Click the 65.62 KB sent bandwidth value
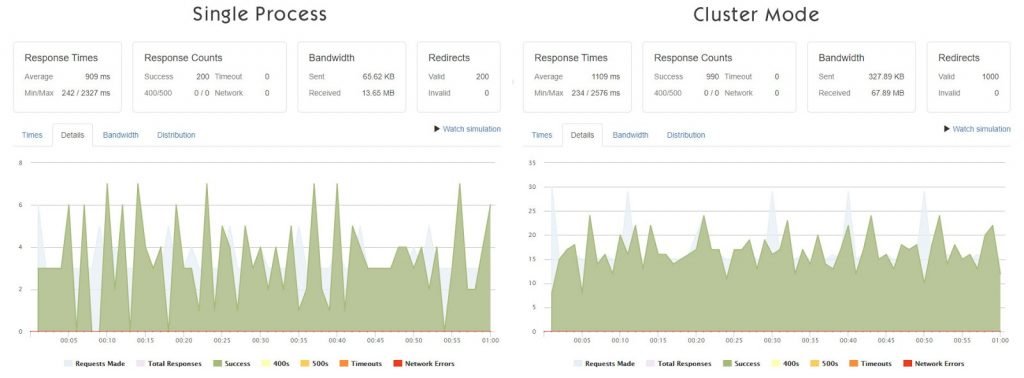 (379, 76)
